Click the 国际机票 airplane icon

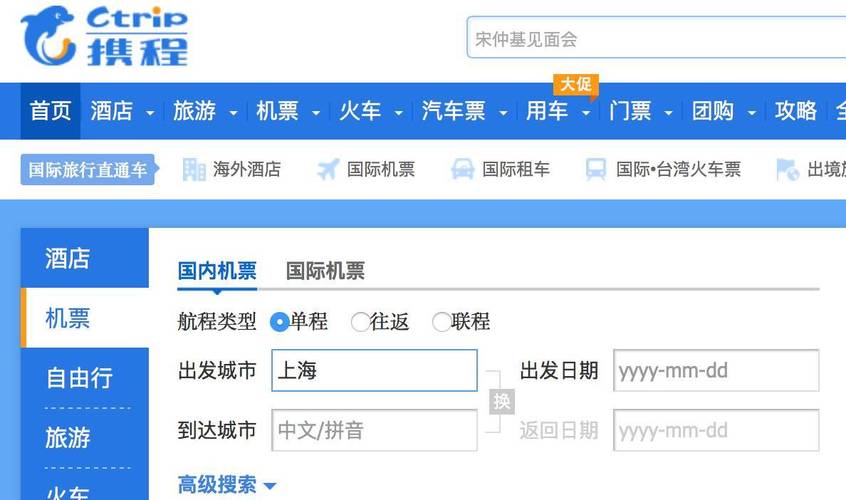pyautogui.click(x=328, y=169)
